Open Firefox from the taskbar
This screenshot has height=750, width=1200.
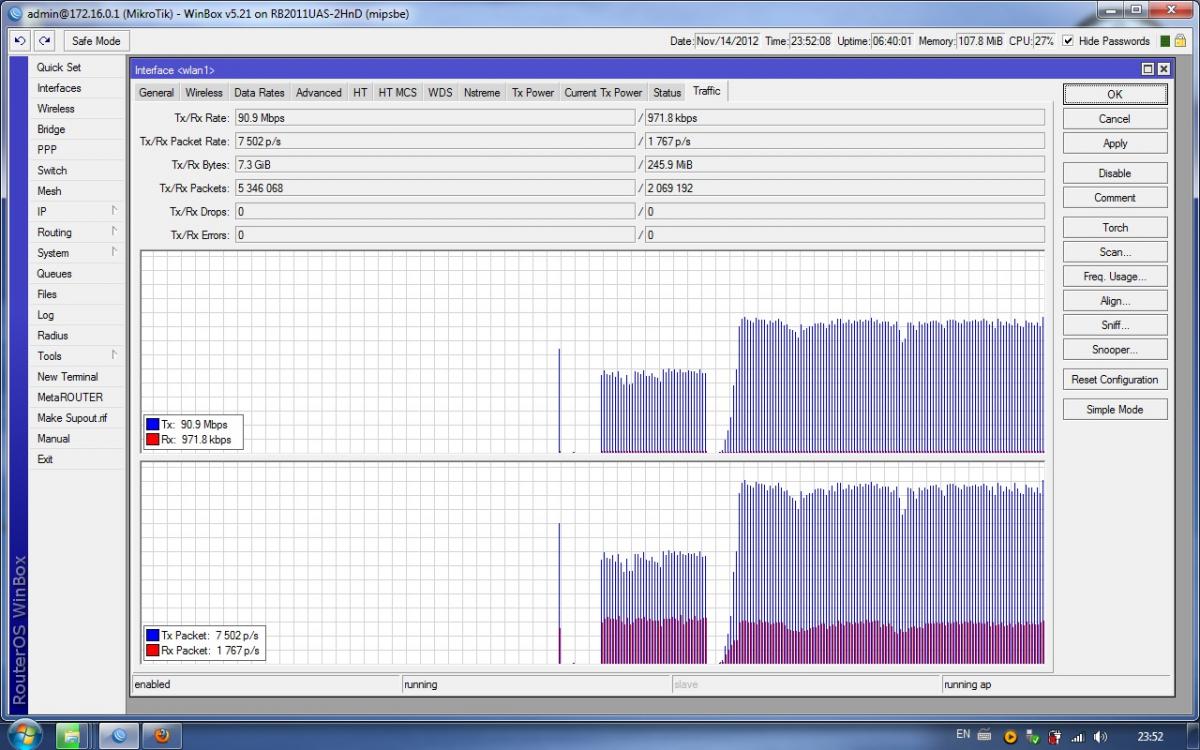160,735
